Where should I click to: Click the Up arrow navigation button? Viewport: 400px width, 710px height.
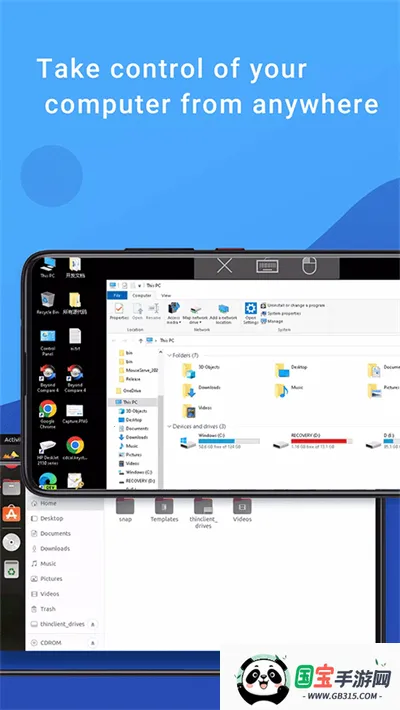tap(140, 341)
